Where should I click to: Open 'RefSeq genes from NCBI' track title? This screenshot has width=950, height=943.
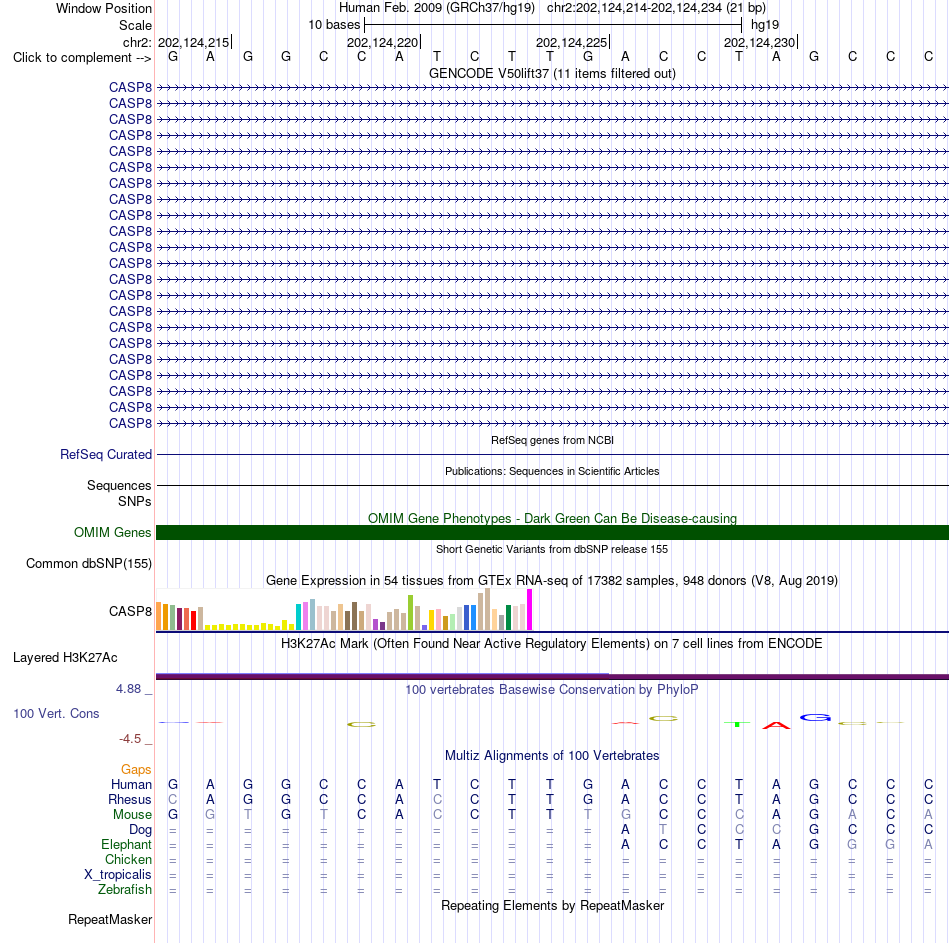(552, 440)
